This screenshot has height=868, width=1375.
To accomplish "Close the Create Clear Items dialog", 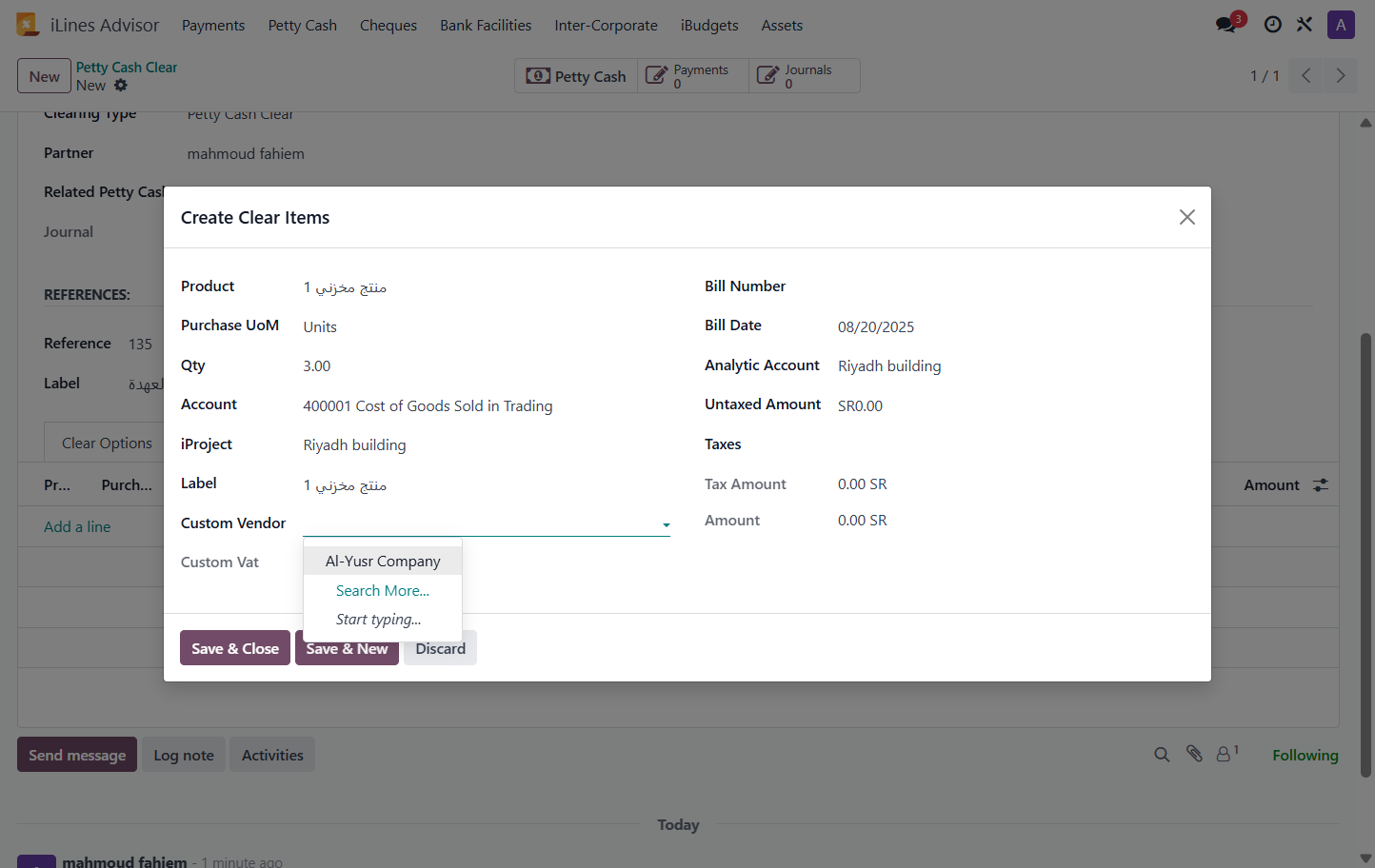I will coord(1187,217).
